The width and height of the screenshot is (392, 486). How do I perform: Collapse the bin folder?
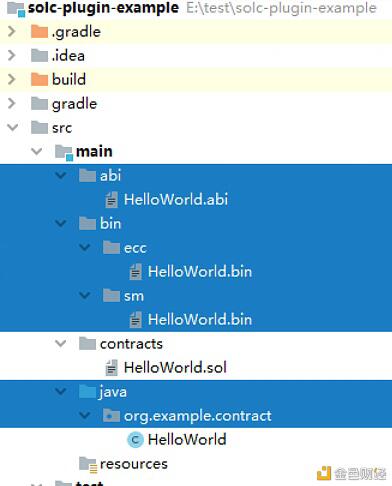click(x=61, y=223)
